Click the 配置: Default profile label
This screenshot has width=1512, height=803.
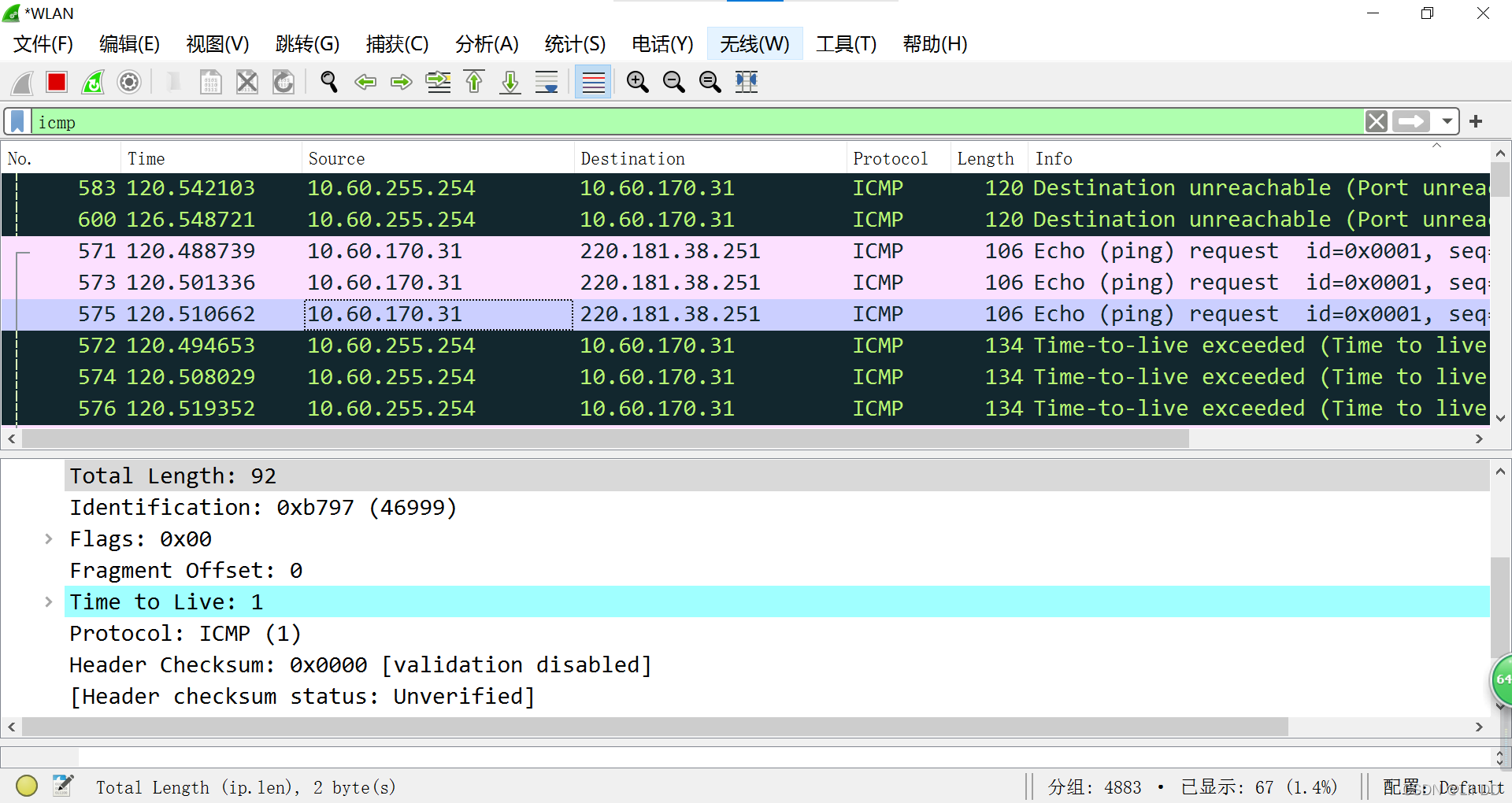point(1443,787)
